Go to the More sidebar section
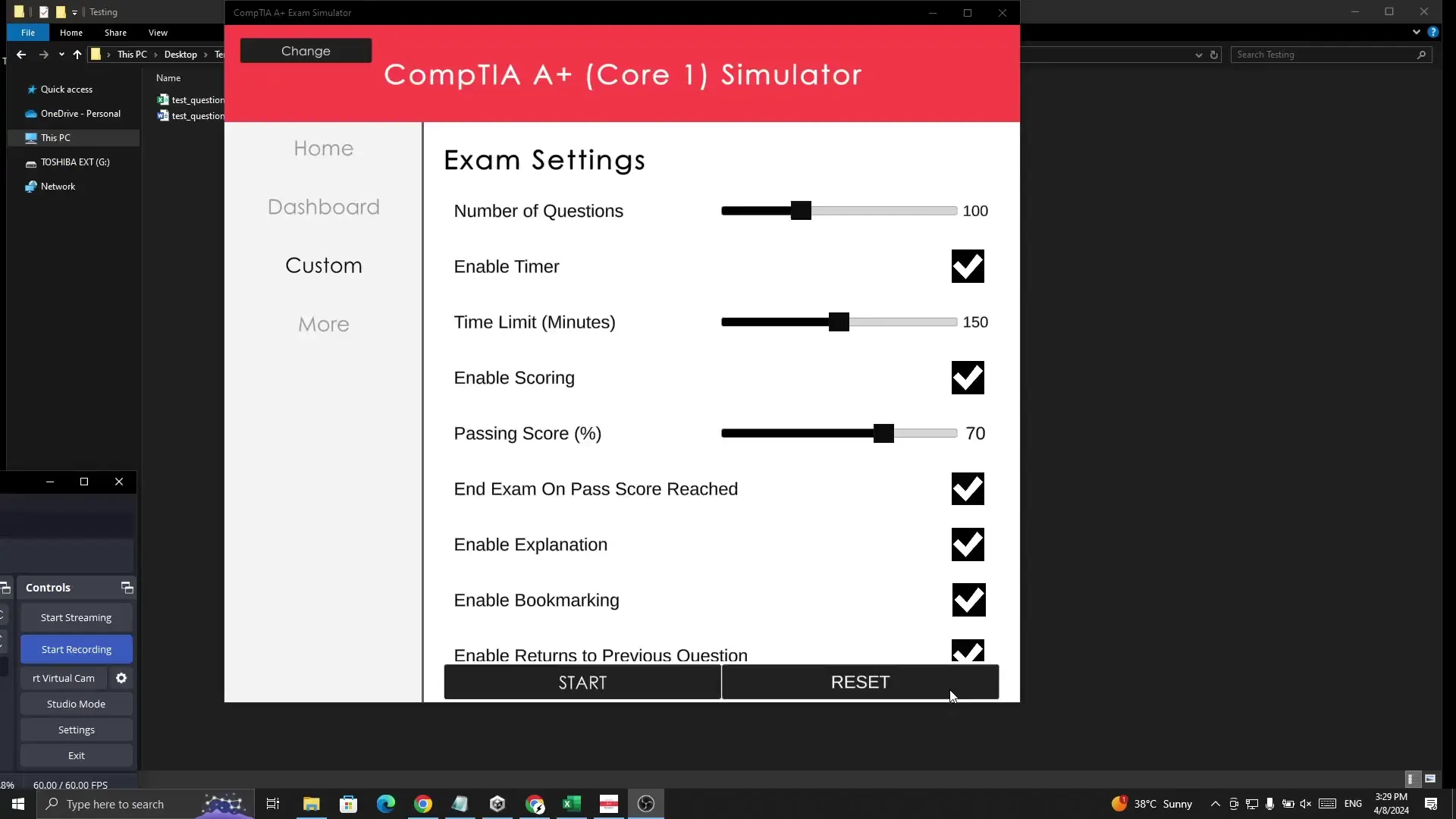The width and height of the screenshot is (1456, 819). [324, 324]
